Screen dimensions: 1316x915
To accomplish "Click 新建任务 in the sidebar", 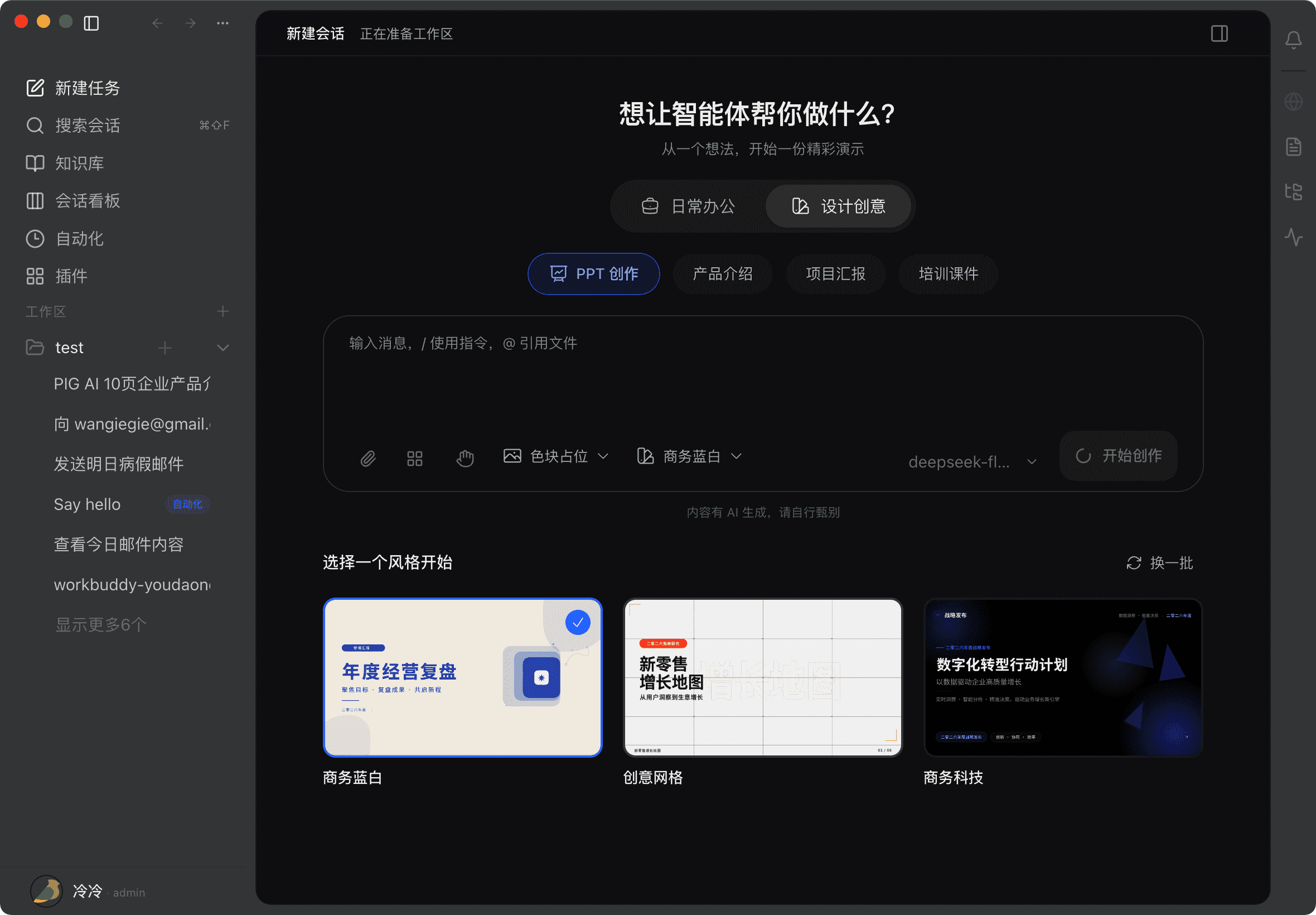I will click(x=127, y=88).
